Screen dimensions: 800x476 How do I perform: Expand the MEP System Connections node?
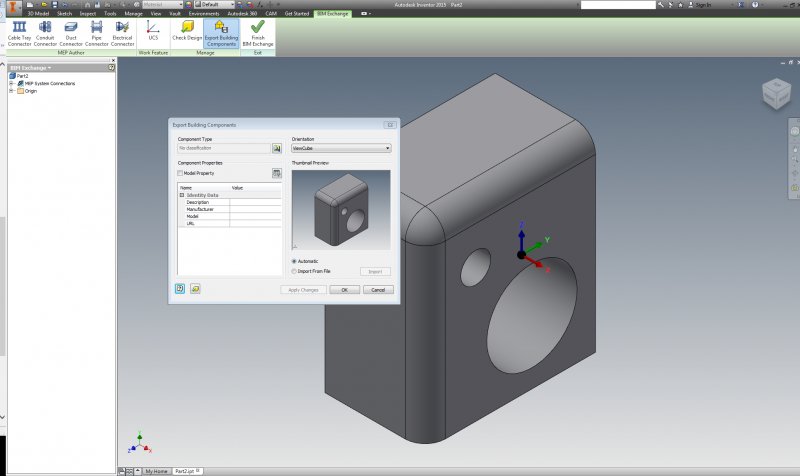pyautogui.click(x=11, y=83)
